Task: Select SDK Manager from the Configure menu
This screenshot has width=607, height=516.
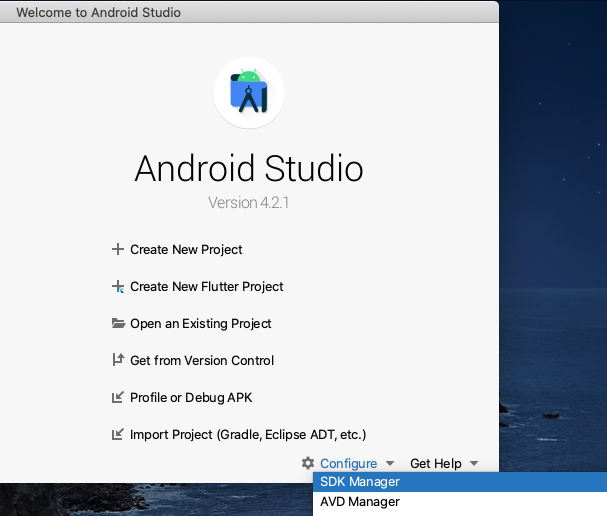Action: pos(460,482)
